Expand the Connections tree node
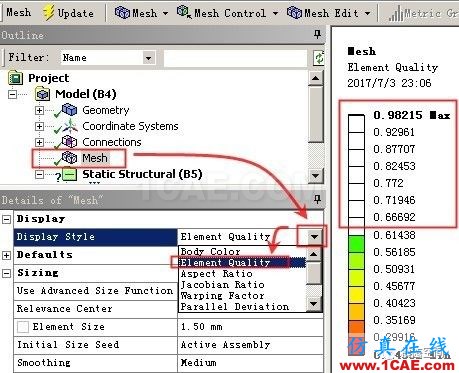The image size is (459, 373). (x=39, y=142)
